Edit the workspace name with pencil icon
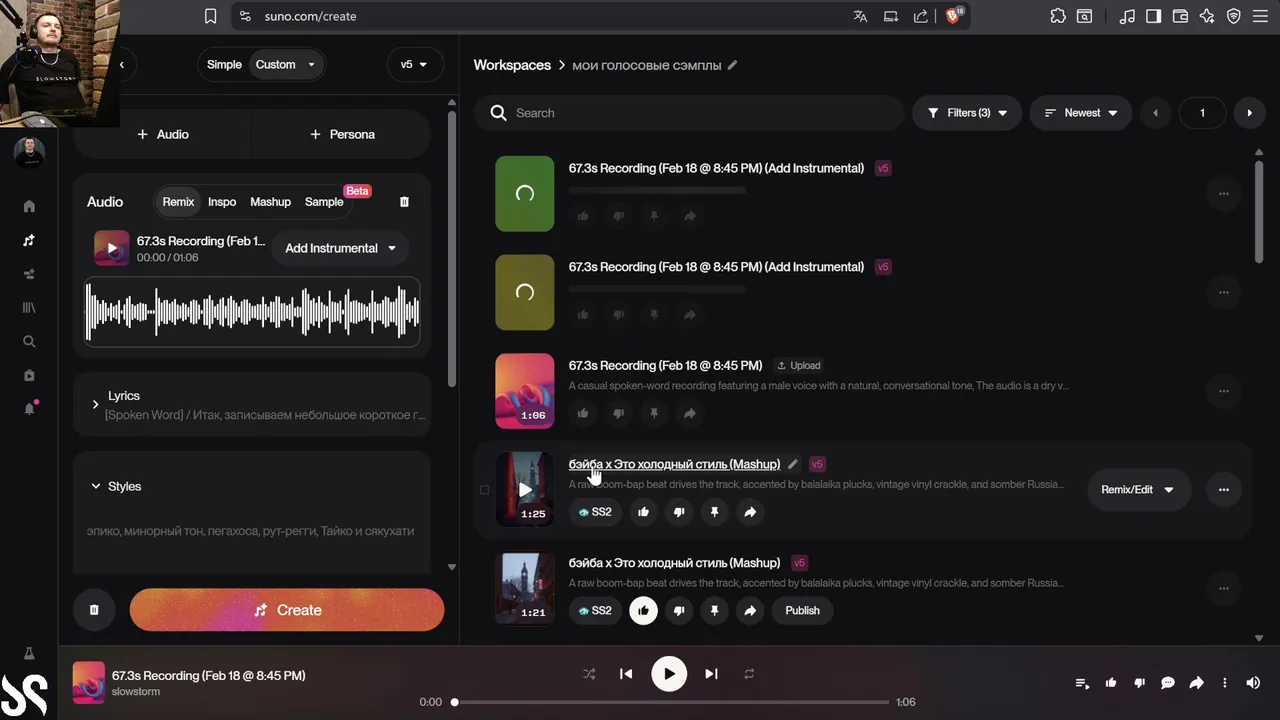The height and width of the screenshot is (720, 1280). [732, 65]
